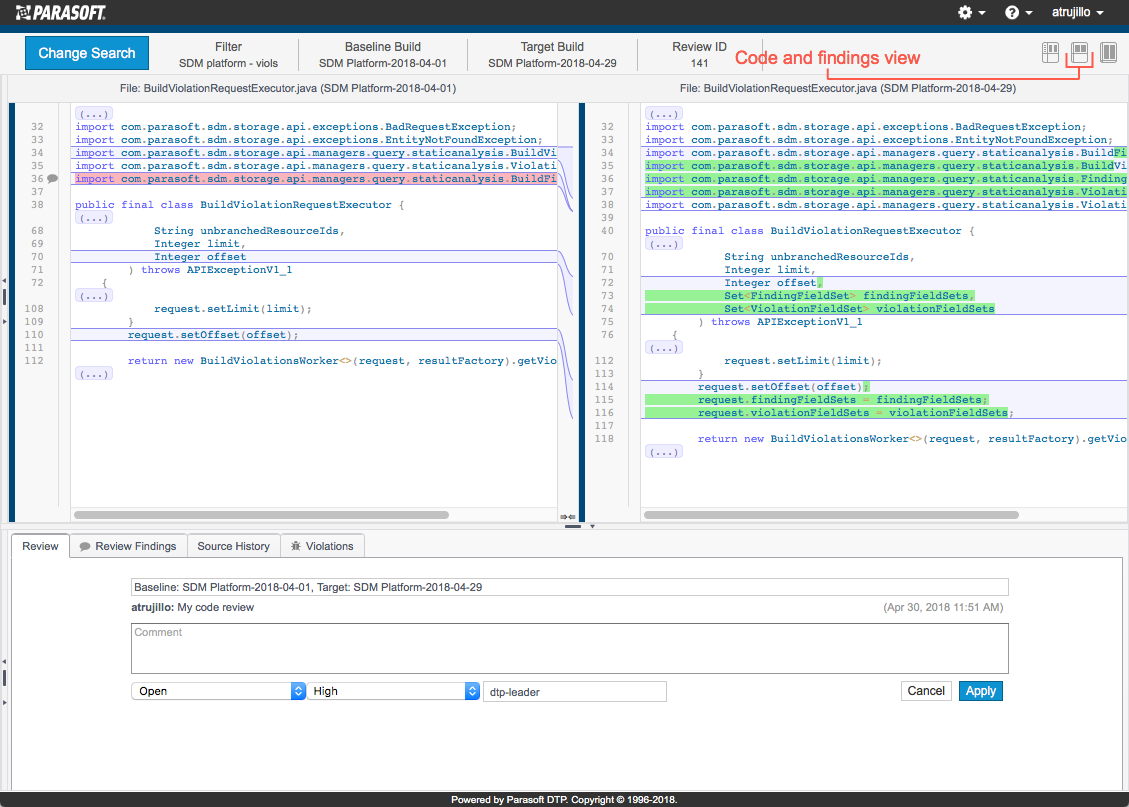Expand collapsed lines between 72 and 108 in baseline pane

point(94,296)
